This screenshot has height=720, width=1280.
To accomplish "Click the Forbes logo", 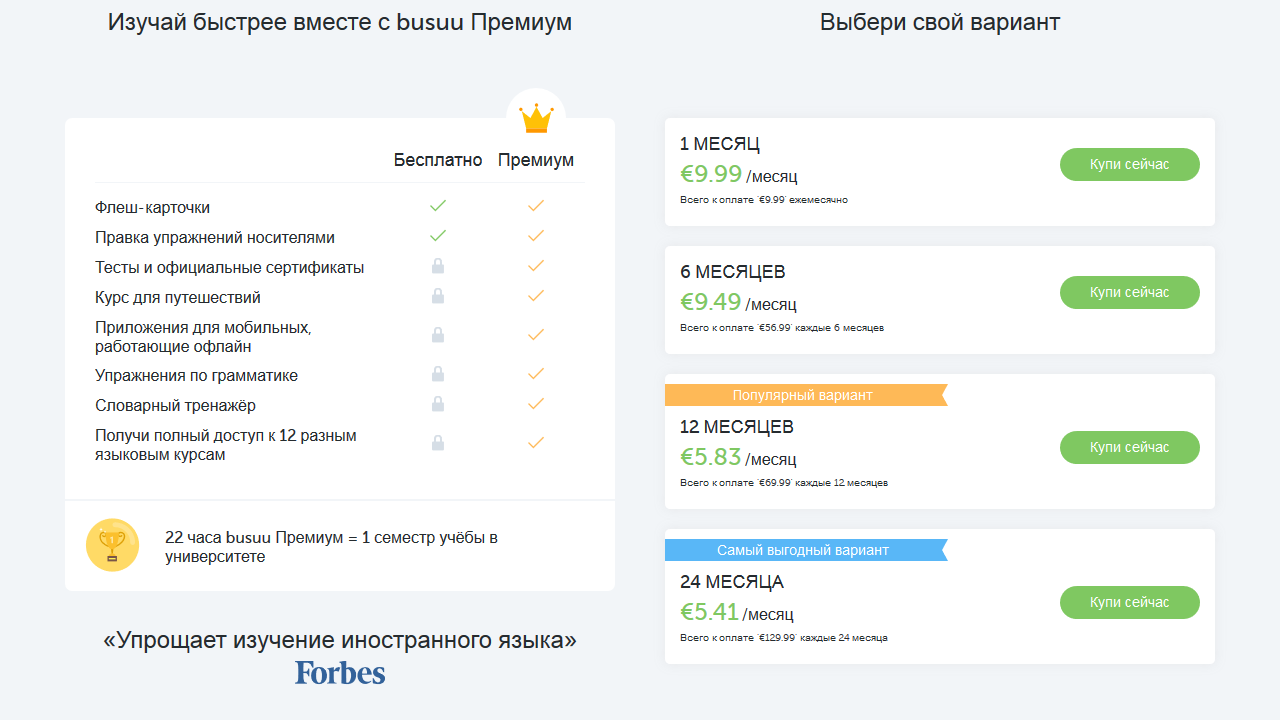I will tap(340, 672).
